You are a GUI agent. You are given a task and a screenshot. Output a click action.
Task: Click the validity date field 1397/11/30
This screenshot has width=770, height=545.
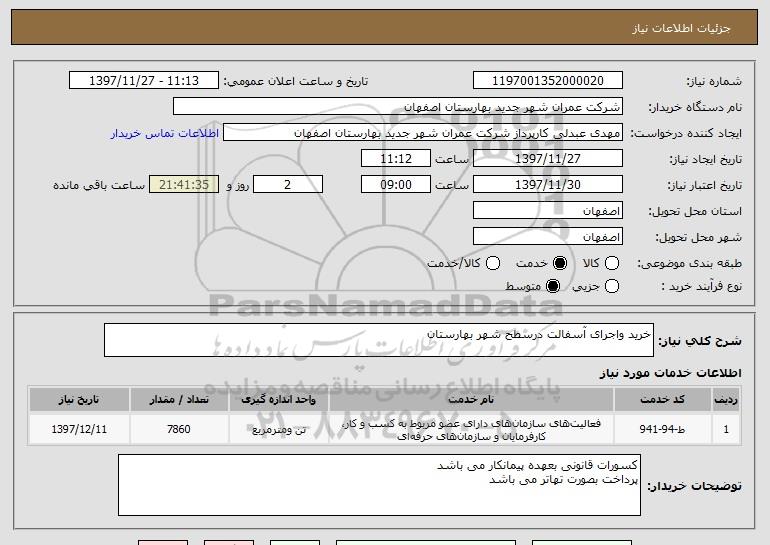(x=548, y=185)
